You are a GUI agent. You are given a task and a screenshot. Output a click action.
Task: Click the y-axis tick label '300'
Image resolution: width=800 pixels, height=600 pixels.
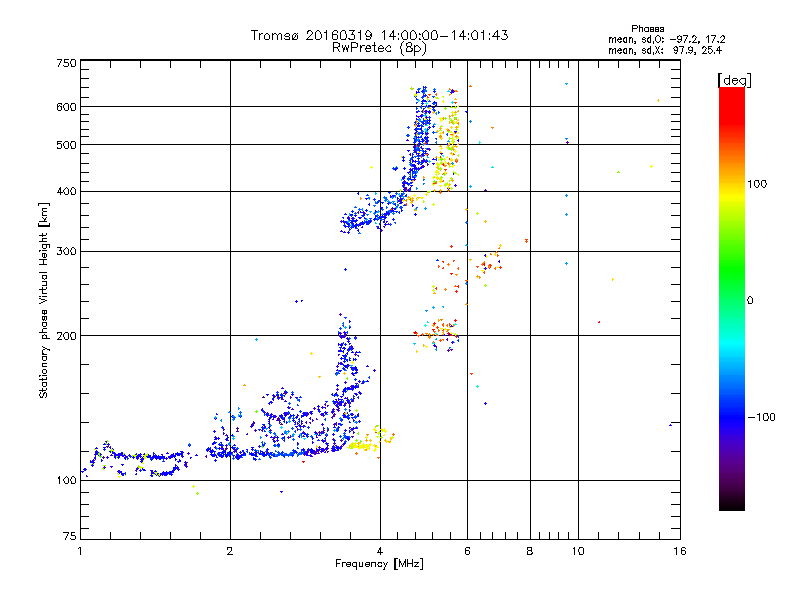66,252
